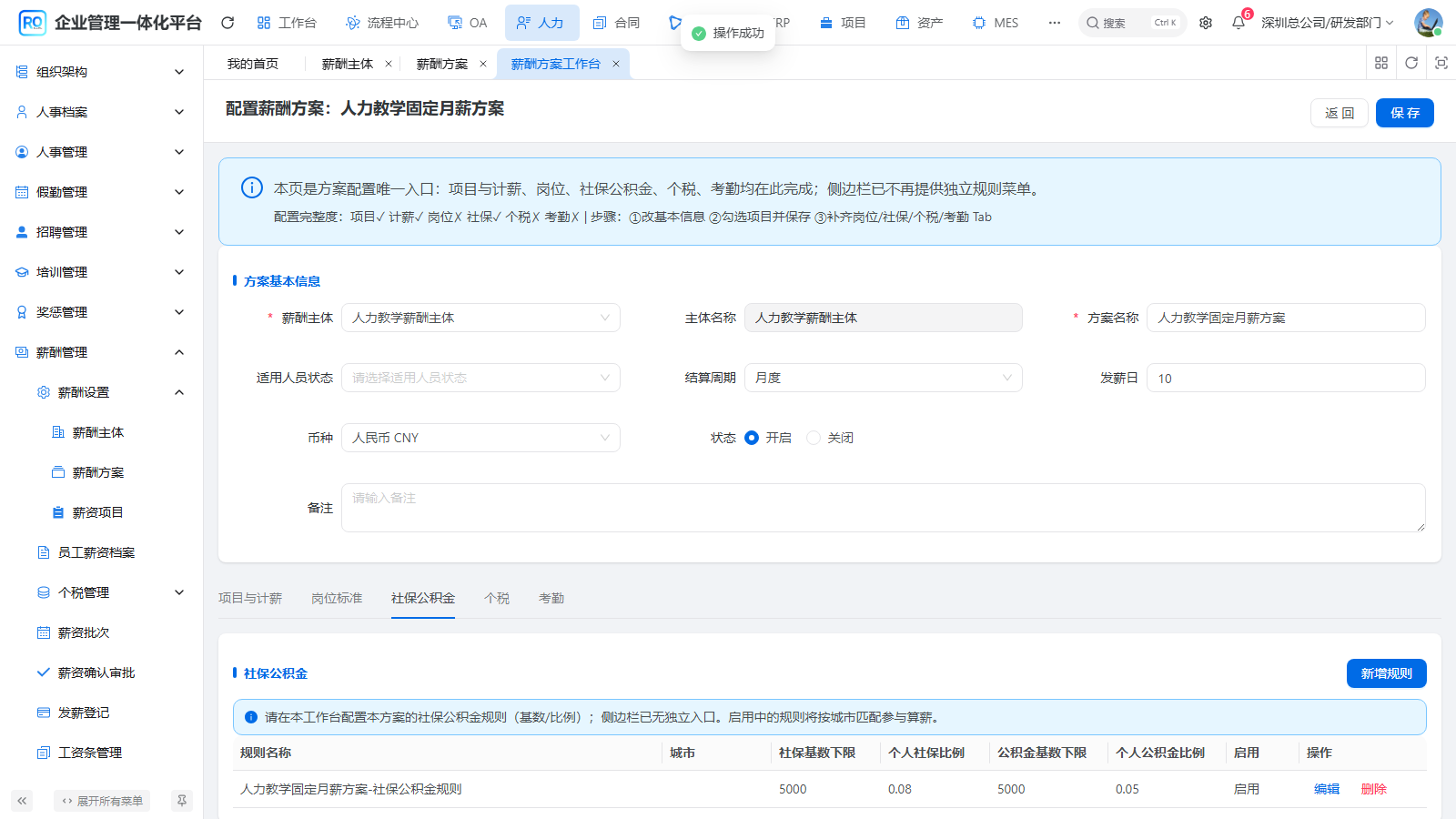
Task: Select the 开启 status radio button
Action: coord(752,438)
